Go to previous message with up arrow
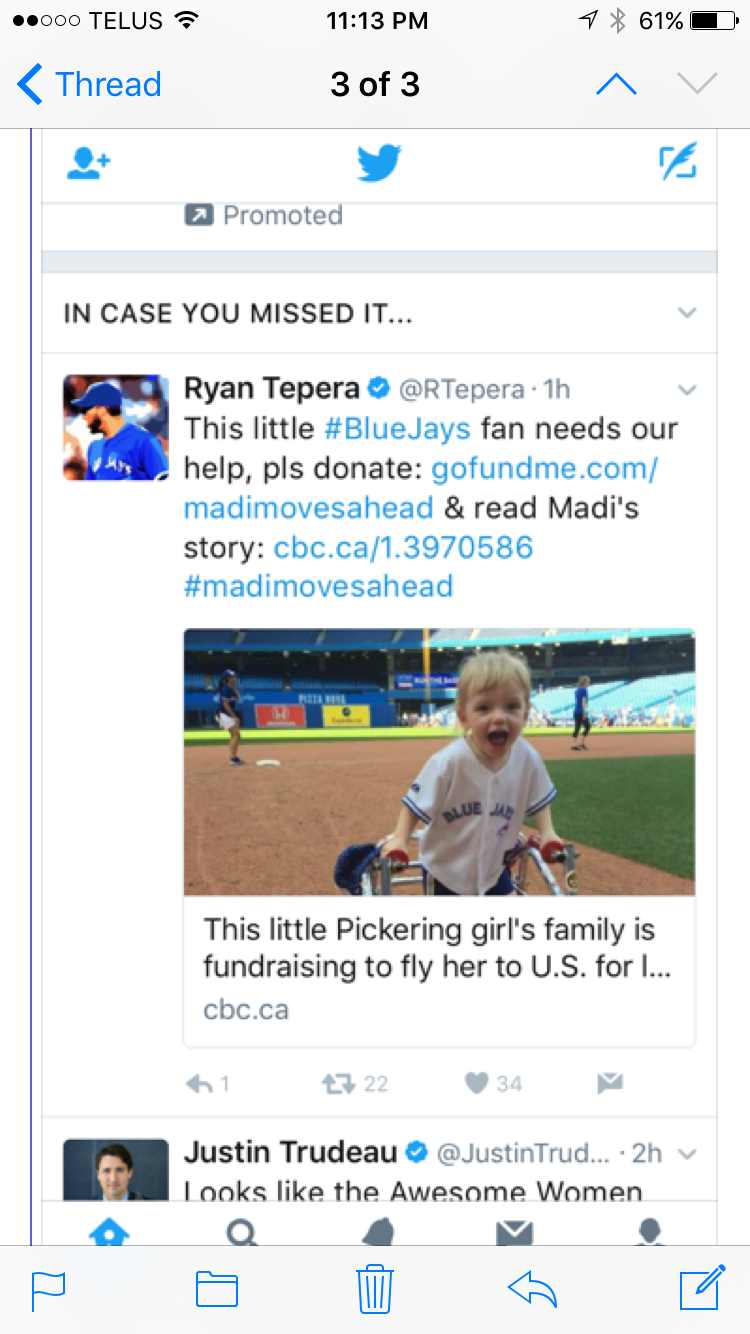The image size is (750, 1334). 616,85
